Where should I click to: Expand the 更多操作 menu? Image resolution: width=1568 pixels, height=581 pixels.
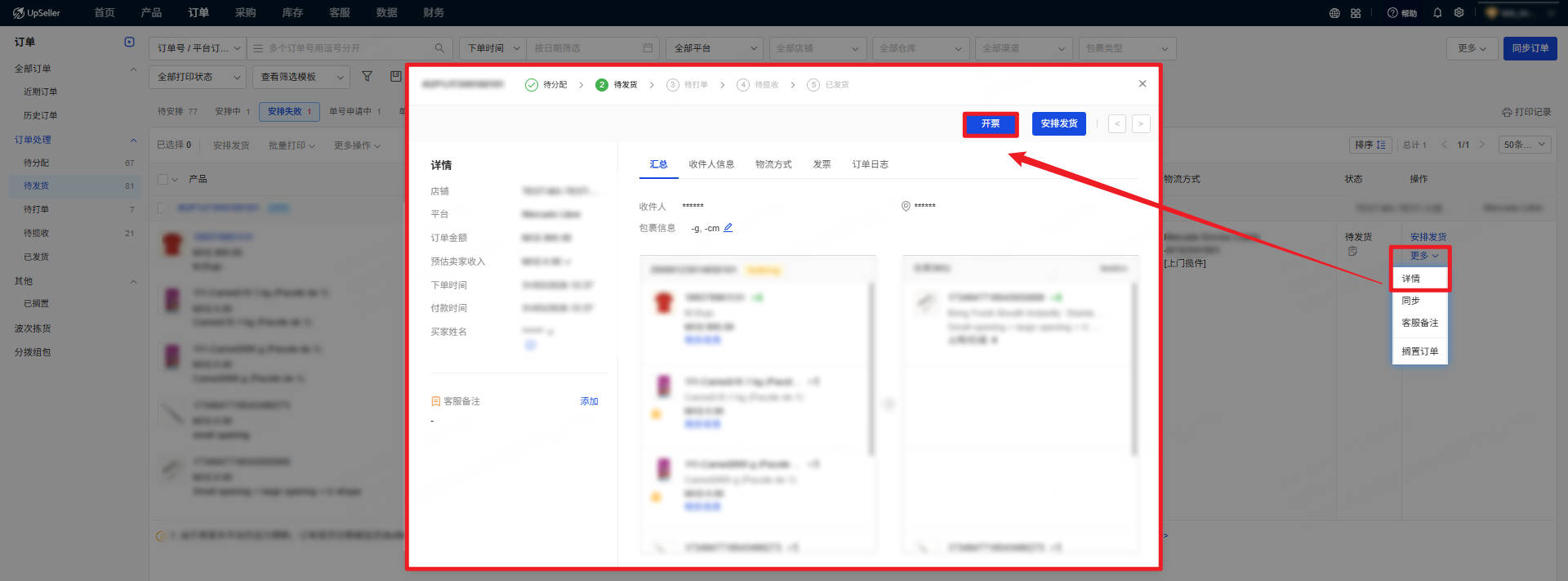click(x=357, y=145)
